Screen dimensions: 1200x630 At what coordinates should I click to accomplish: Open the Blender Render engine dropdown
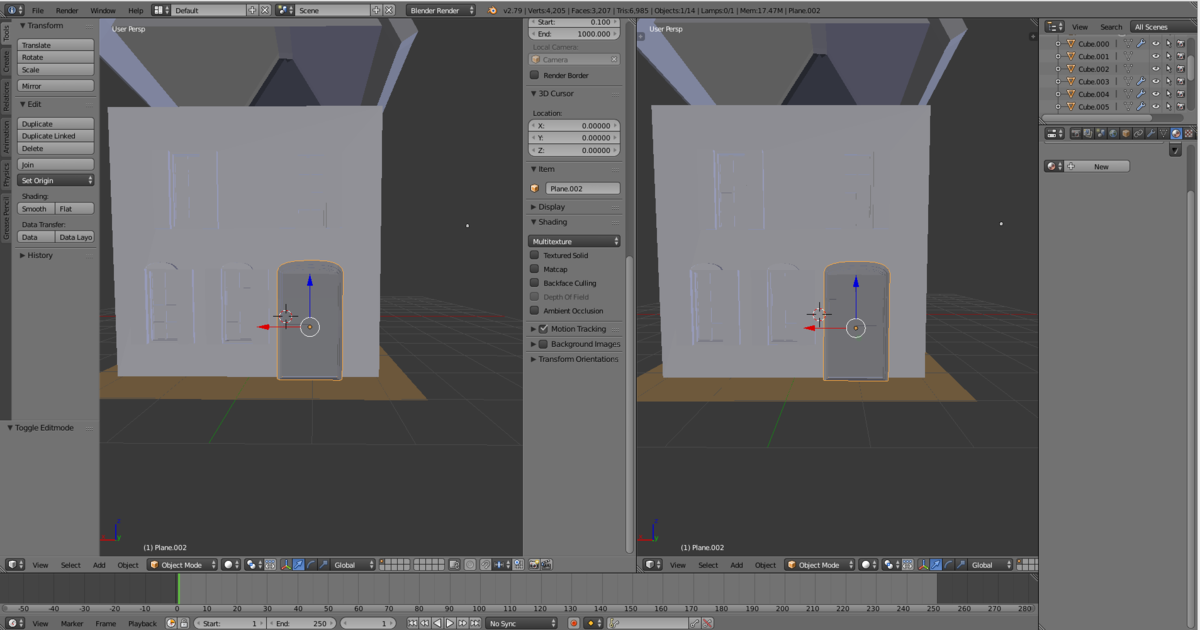point(440,10)
